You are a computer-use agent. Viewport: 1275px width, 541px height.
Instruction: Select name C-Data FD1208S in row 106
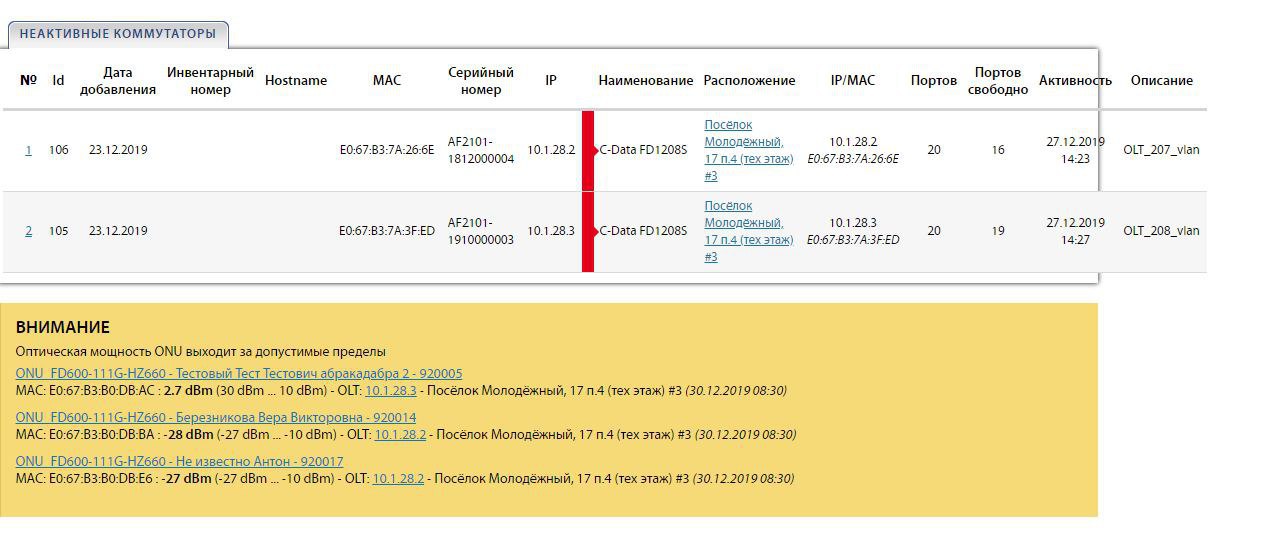pos(643,150)
